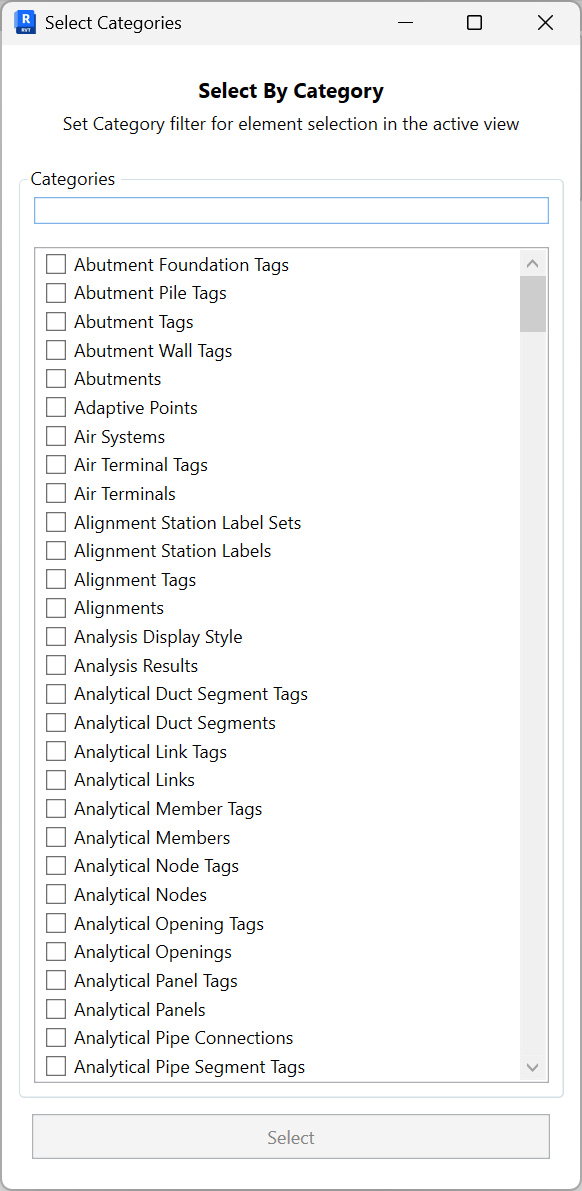Click inside the Categories search field
The height and width of the screenshot is (1191, 582).
(290, 210)
